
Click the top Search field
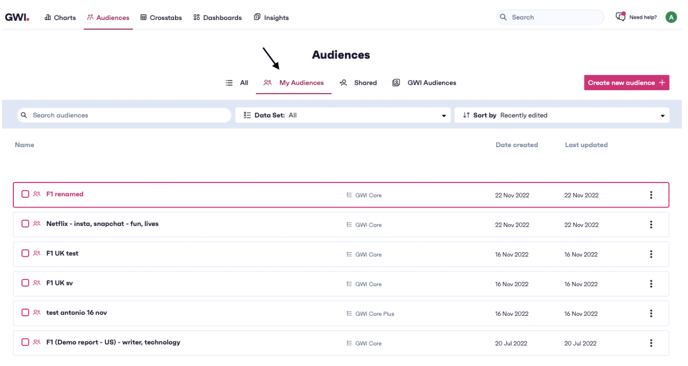tap(550, 17)
